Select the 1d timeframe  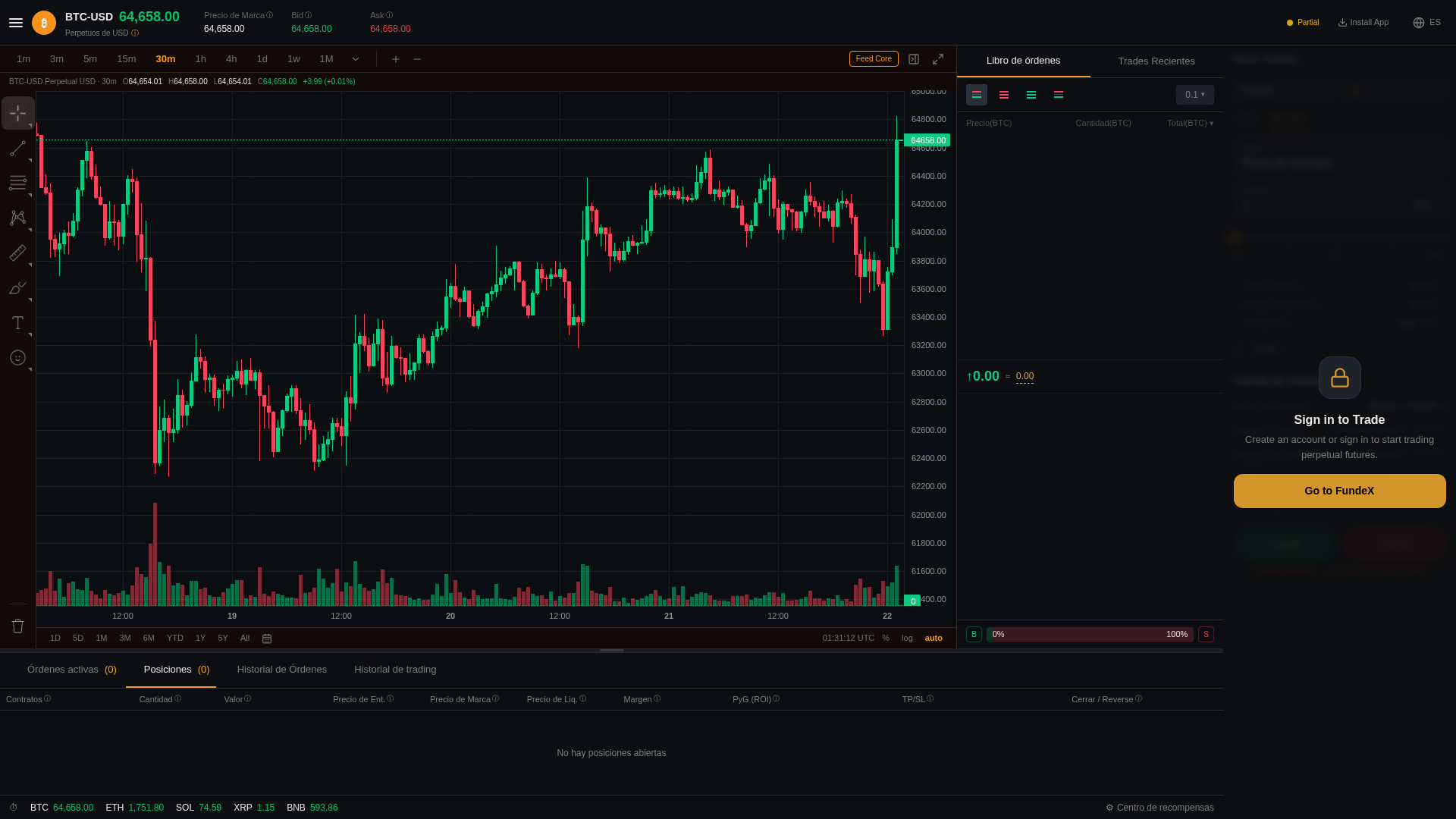pyautogui.click(x=262, y=59)
